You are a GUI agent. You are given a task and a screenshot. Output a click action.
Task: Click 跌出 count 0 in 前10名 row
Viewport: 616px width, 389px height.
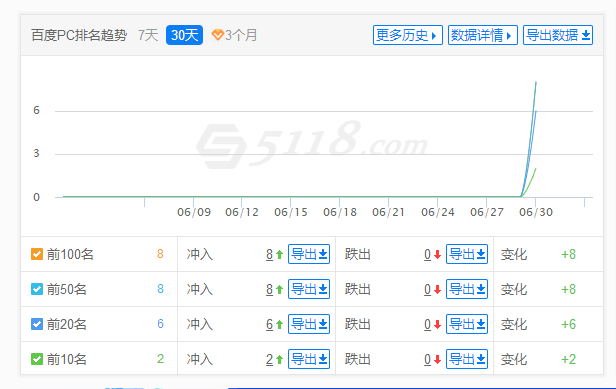(427, 360)
